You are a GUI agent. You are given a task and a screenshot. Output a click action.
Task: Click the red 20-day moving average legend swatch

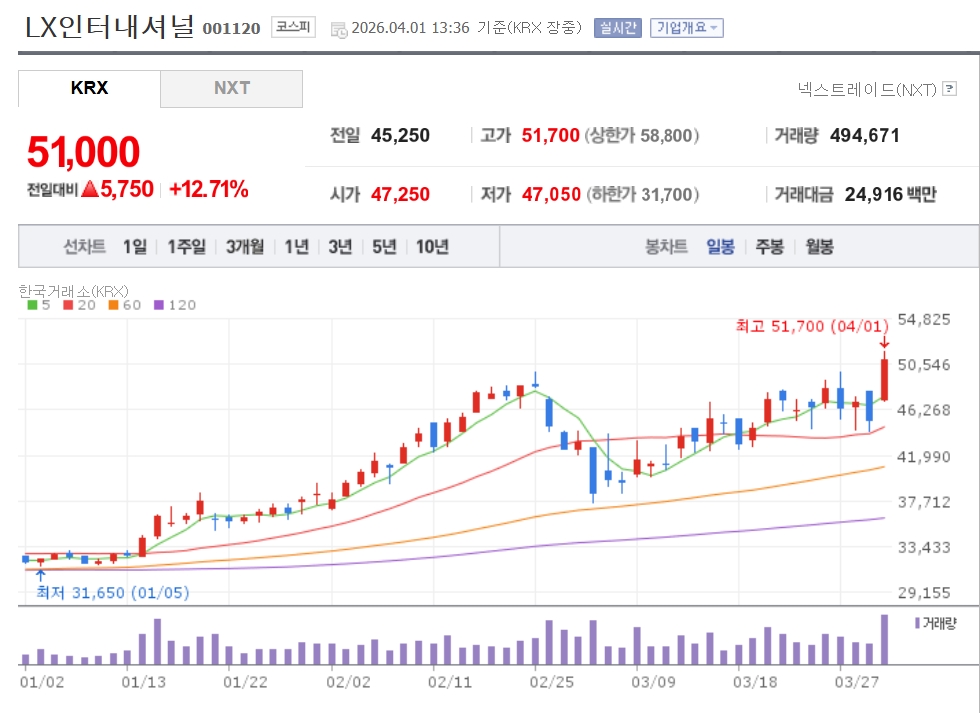pyautogui.click(x=68, y=305)
